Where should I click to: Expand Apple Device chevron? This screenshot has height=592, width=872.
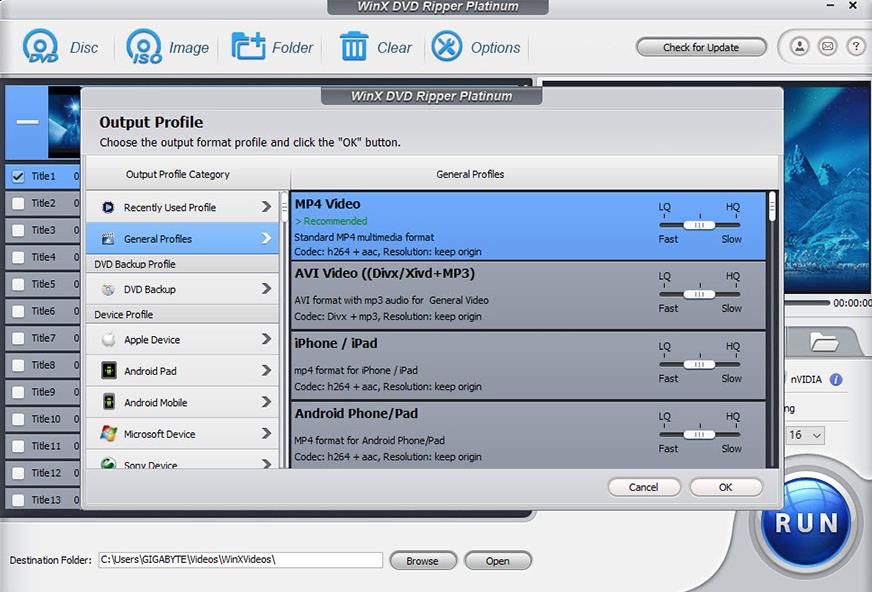(266, 339)
